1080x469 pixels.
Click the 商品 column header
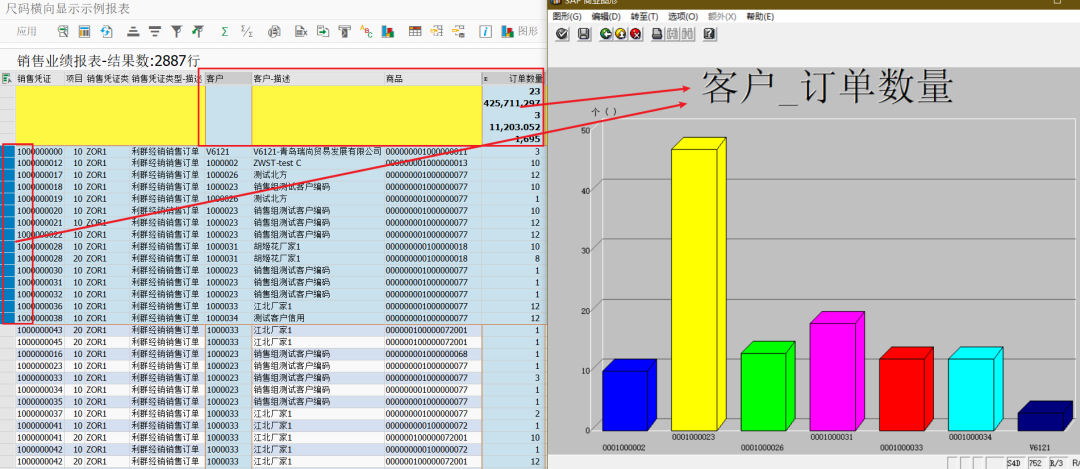(432, 79)
